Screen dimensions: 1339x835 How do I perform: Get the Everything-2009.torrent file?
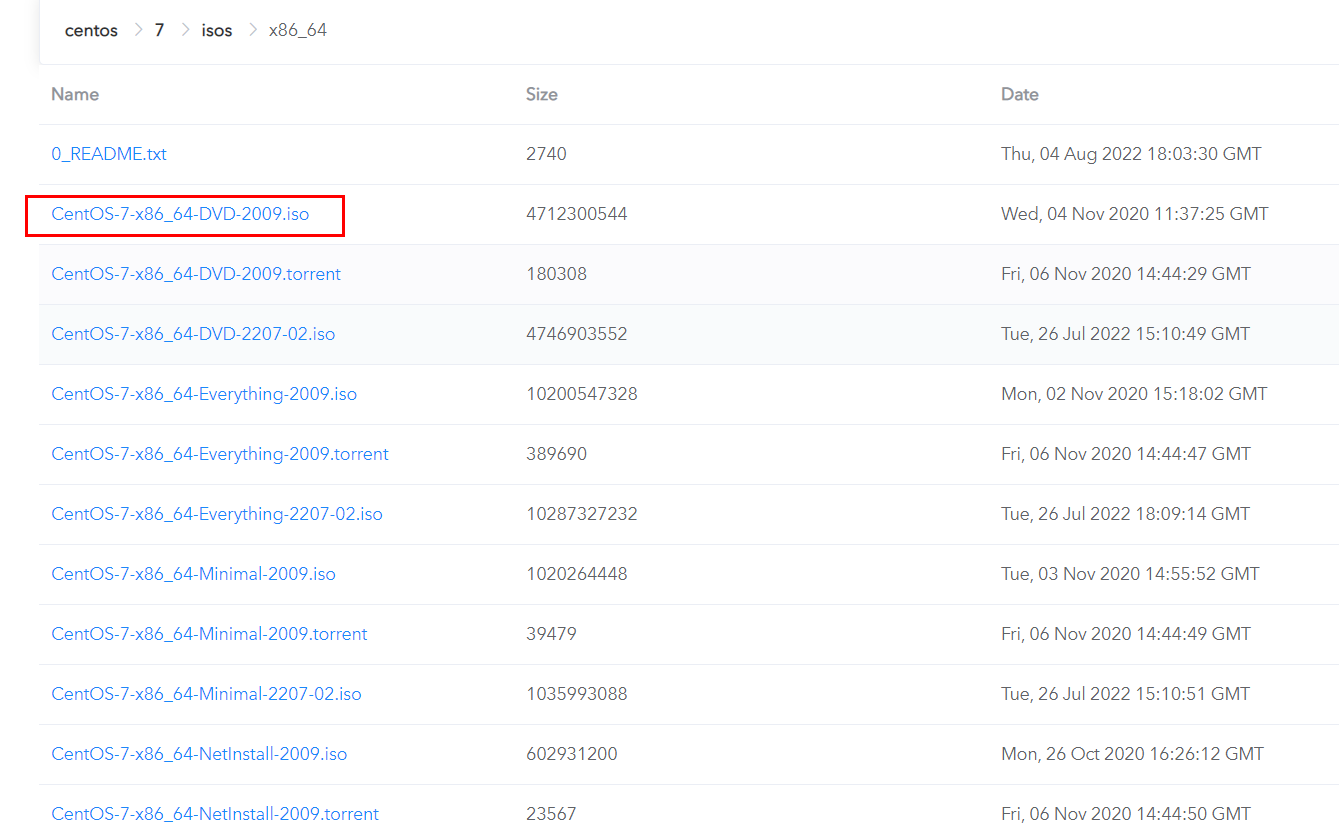[220, 454]
